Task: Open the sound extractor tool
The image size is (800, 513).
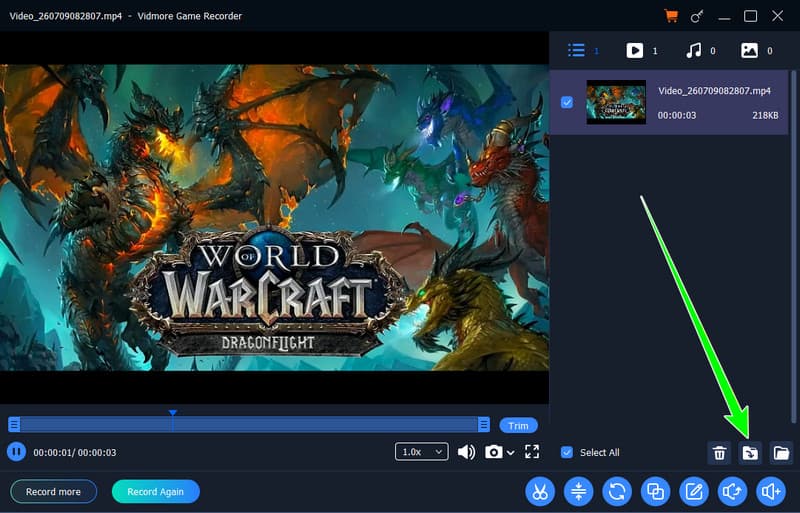Action: point(733,492)
